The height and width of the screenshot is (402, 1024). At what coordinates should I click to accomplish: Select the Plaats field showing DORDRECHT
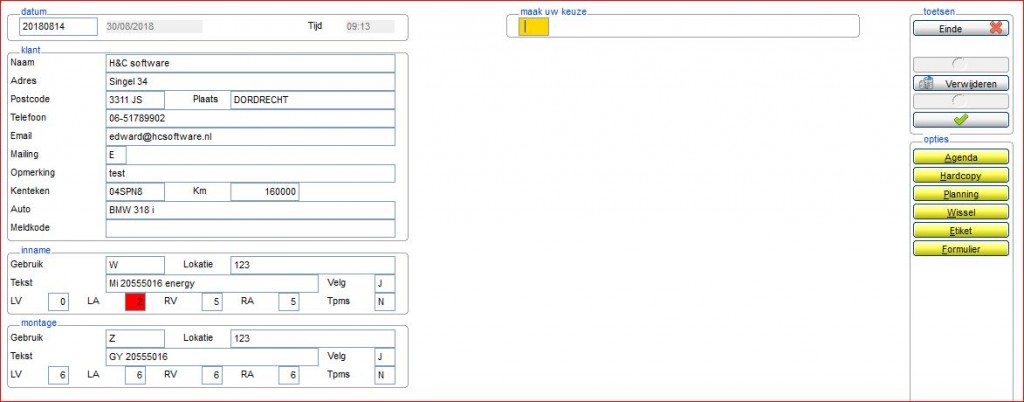(x=312, y=100)
